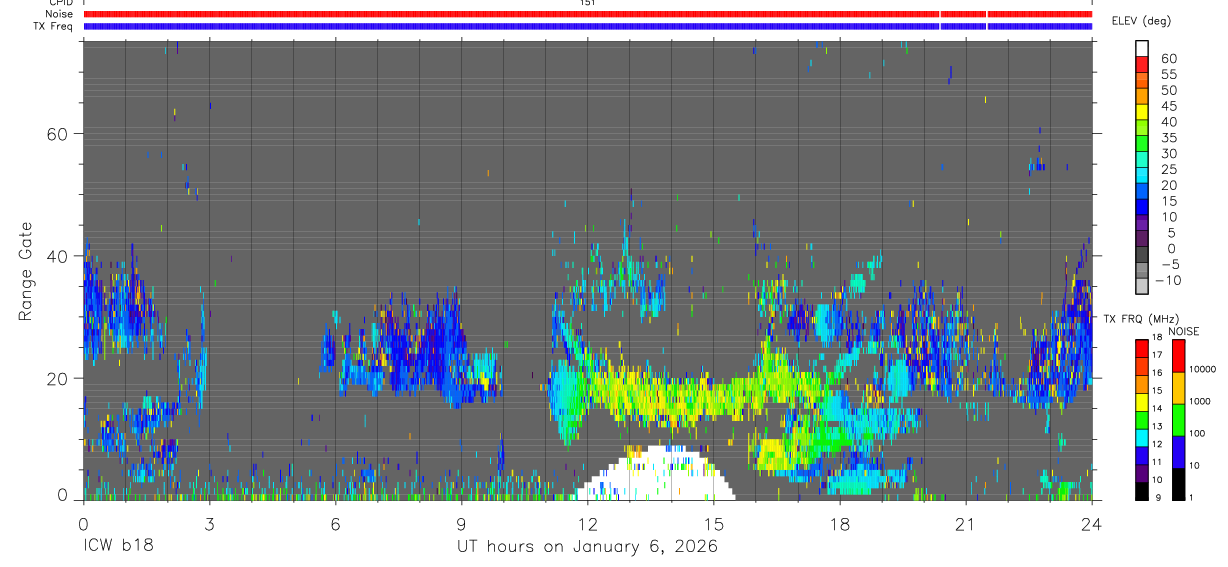Click the '6' tick label on time axis
This screenshot has width=1228, height=567.
tap(335, 523)
